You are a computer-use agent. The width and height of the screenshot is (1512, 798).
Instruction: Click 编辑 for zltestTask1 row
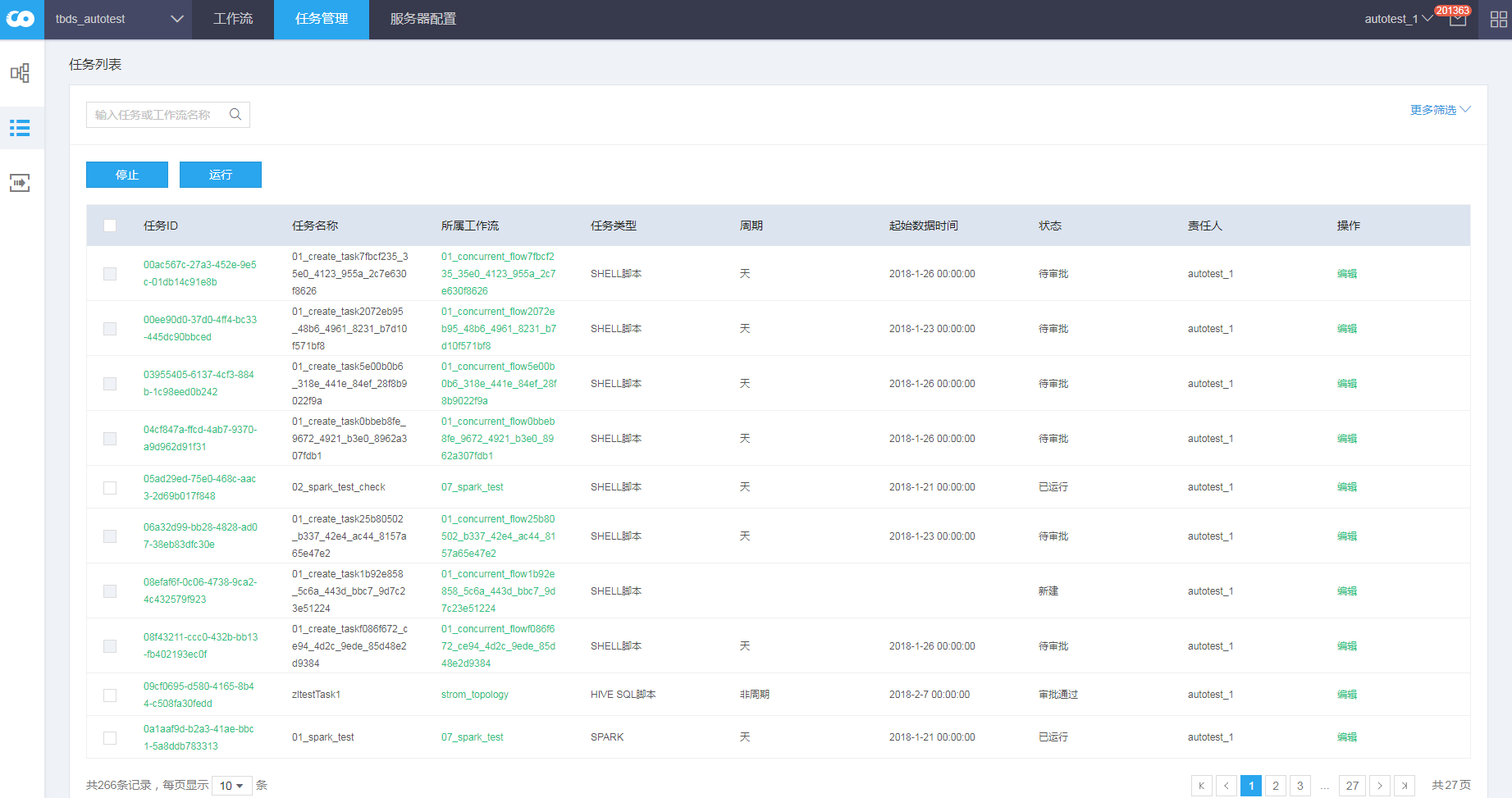[x=1347, y=695]
